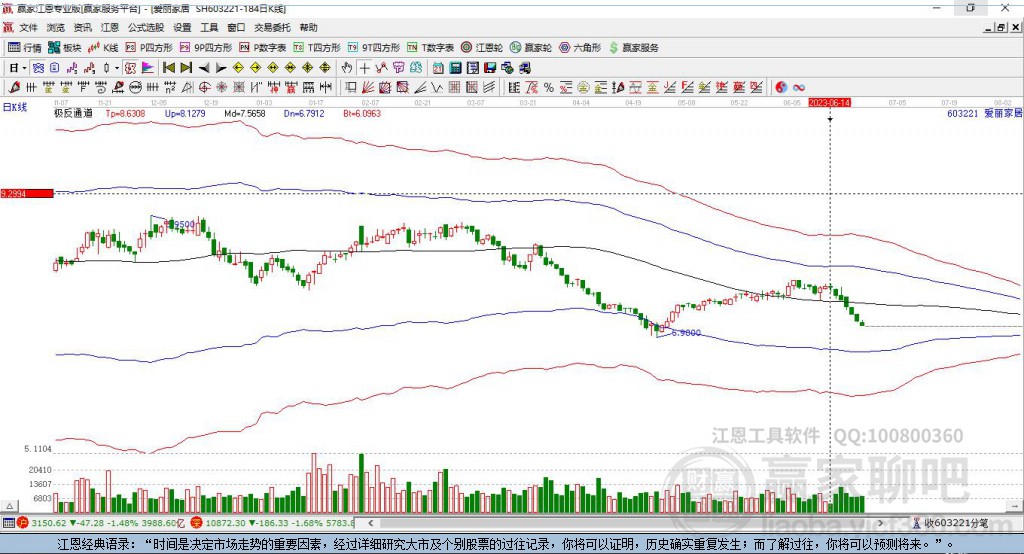The image size is (1024, 554).
Task: Click the horizontal scrollbar right arrow
Action: click(x=880, y=523)
